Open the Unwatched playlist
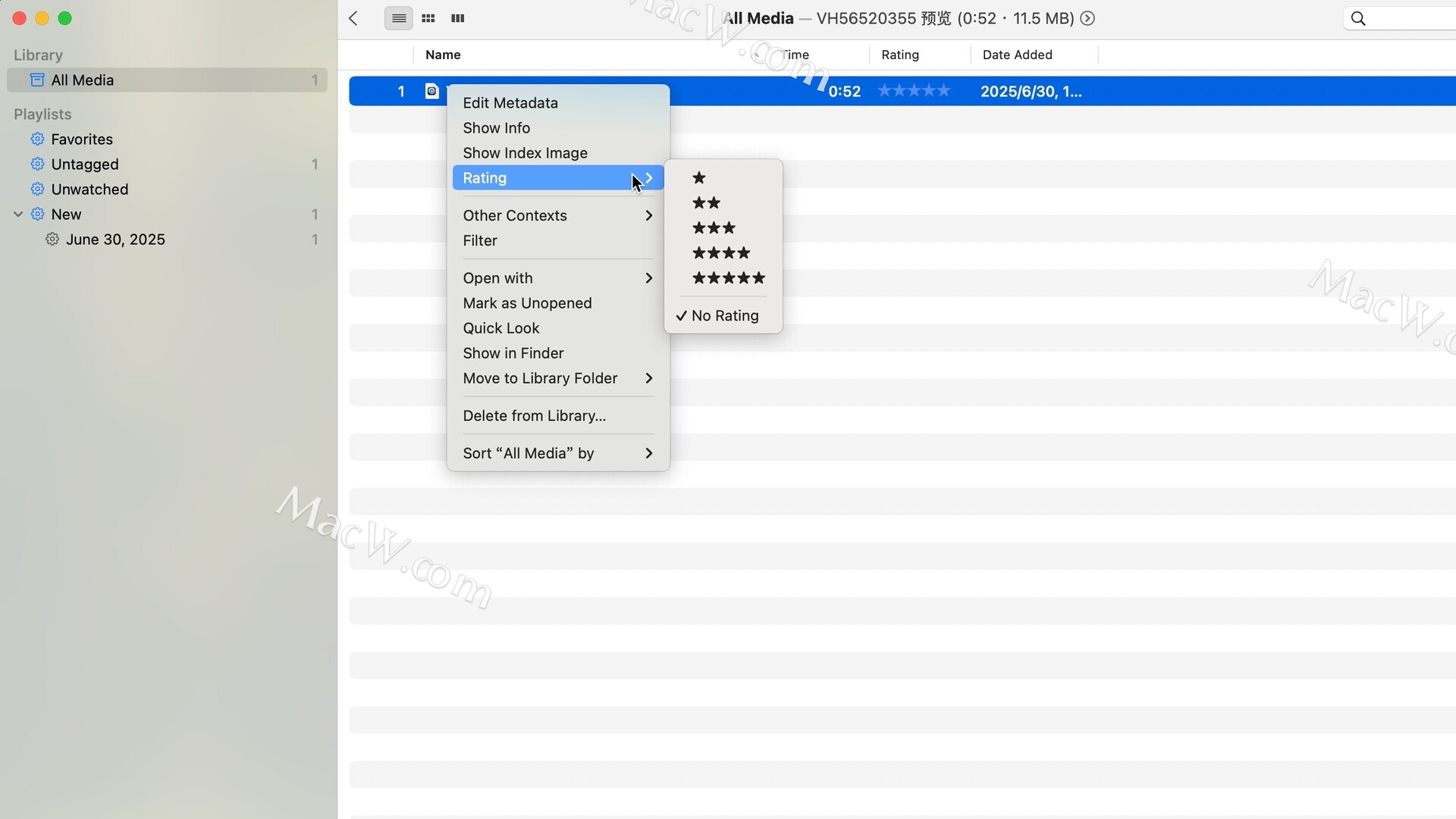 (x=167, y=189)
